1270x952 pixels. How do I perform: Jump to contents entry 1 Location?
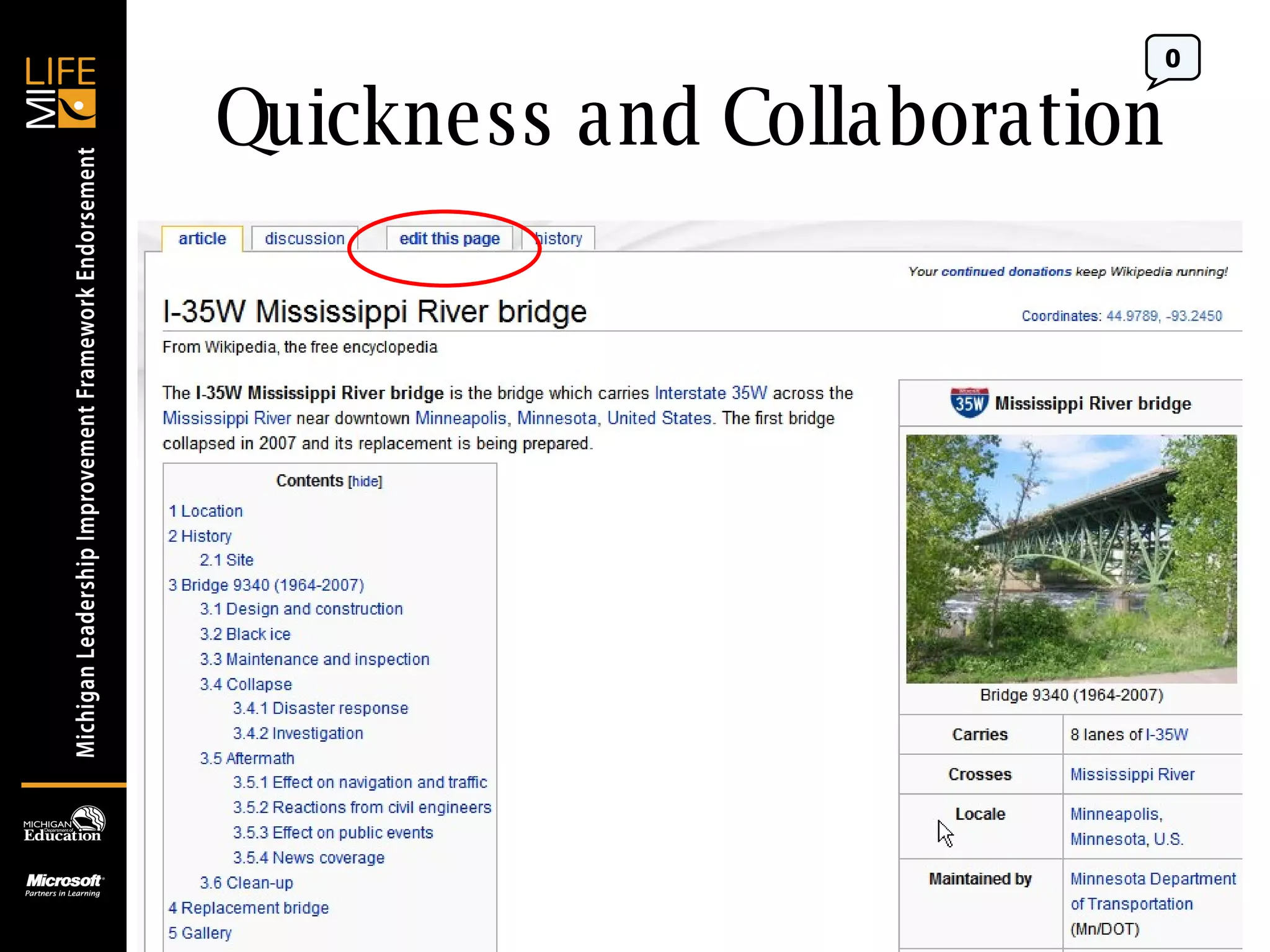[x=205, y=511]
